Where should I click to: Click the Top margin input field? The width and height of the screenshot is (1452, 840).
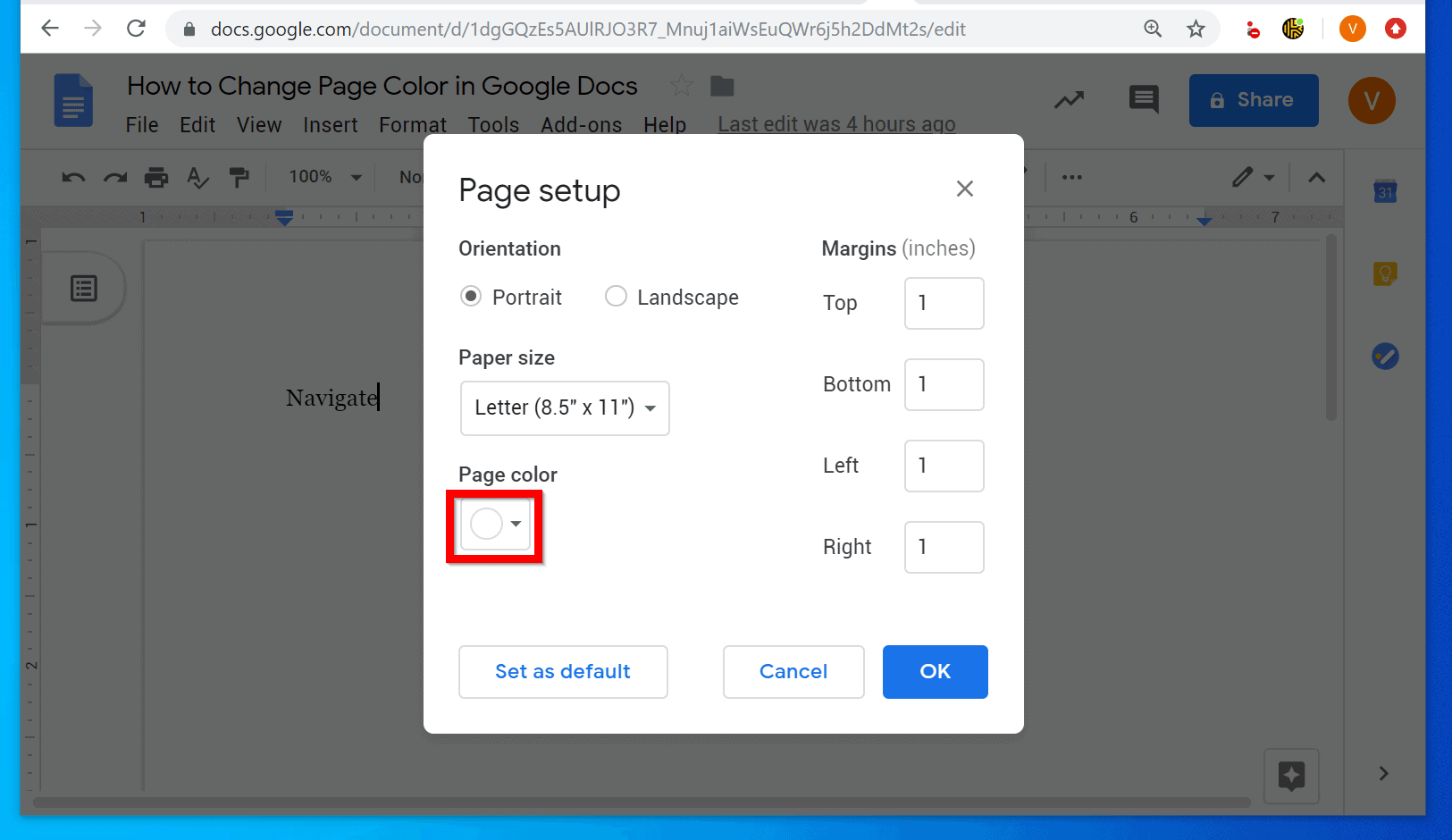(x=944, y=303)
